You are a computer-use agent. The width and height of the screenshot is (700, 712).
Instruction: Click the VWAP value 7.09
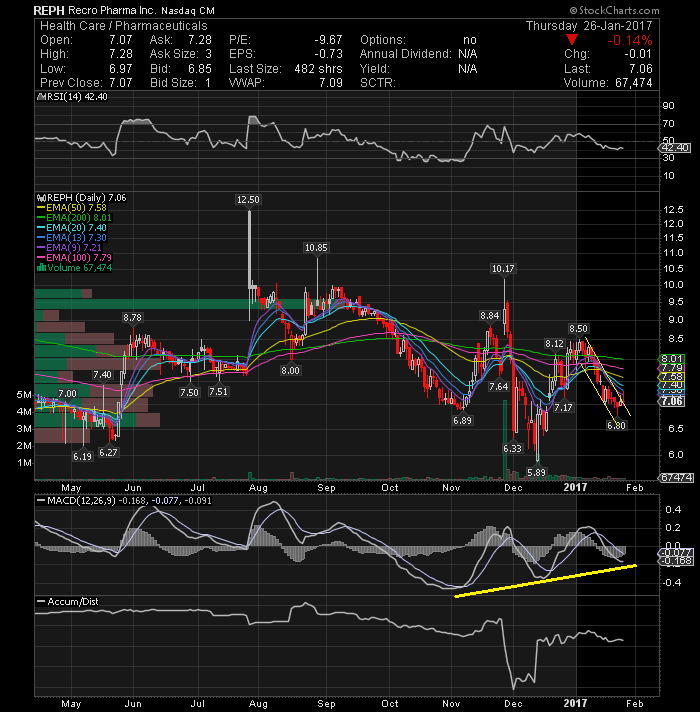point(330,83)
